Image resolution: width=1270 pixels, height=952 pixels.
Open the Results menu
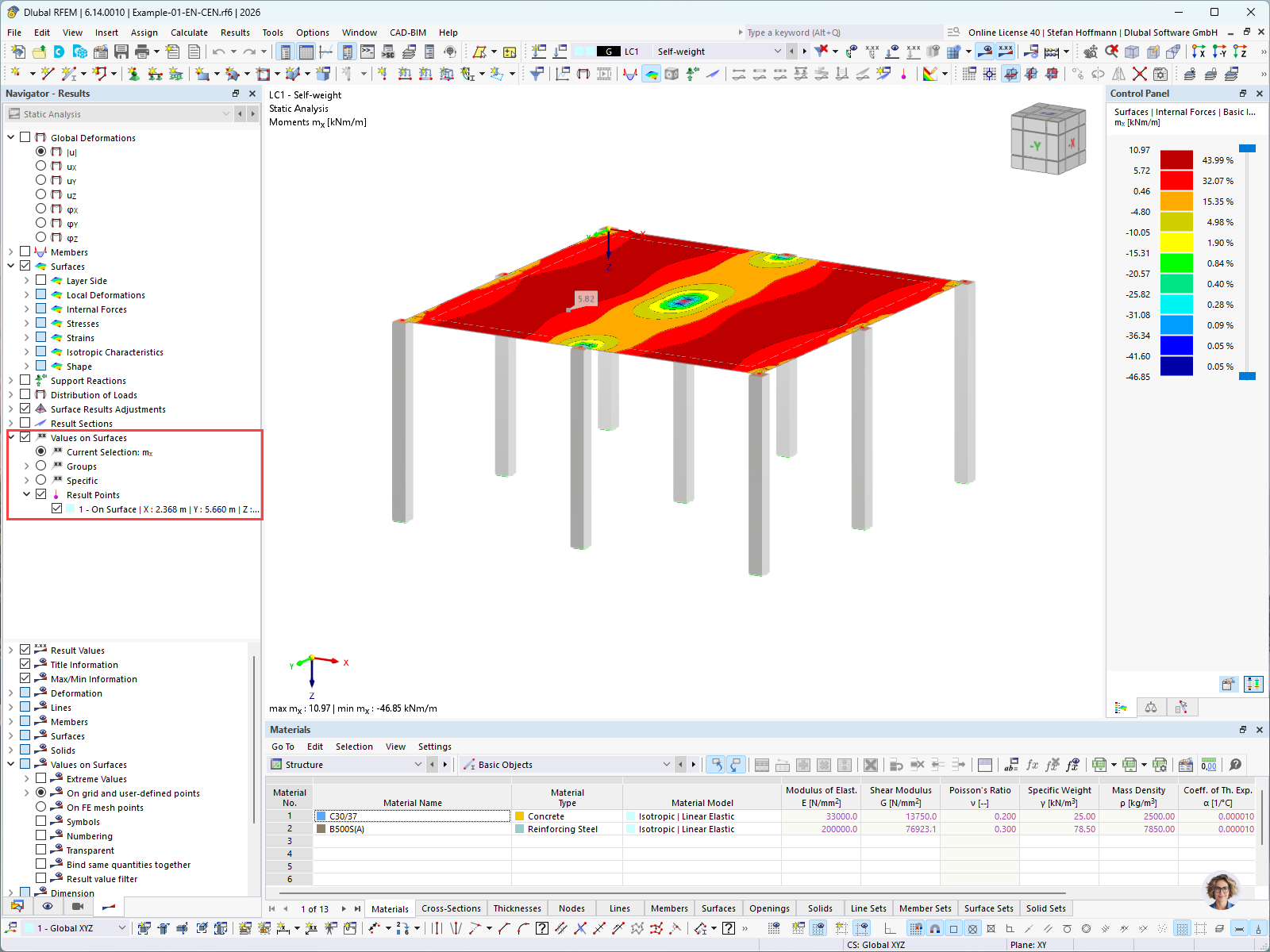tap(235, 33)
